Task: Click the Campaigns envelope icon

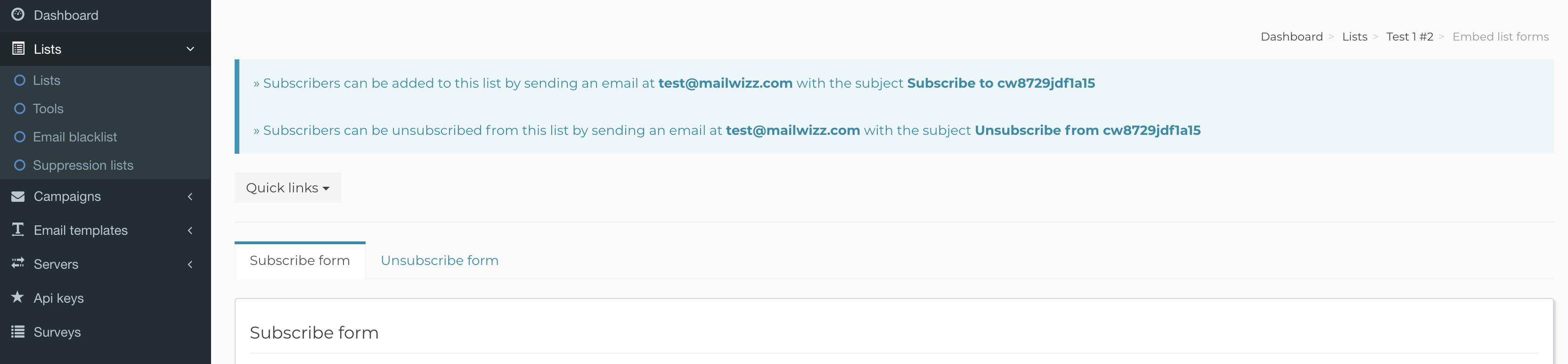Action: click(18, 196)
